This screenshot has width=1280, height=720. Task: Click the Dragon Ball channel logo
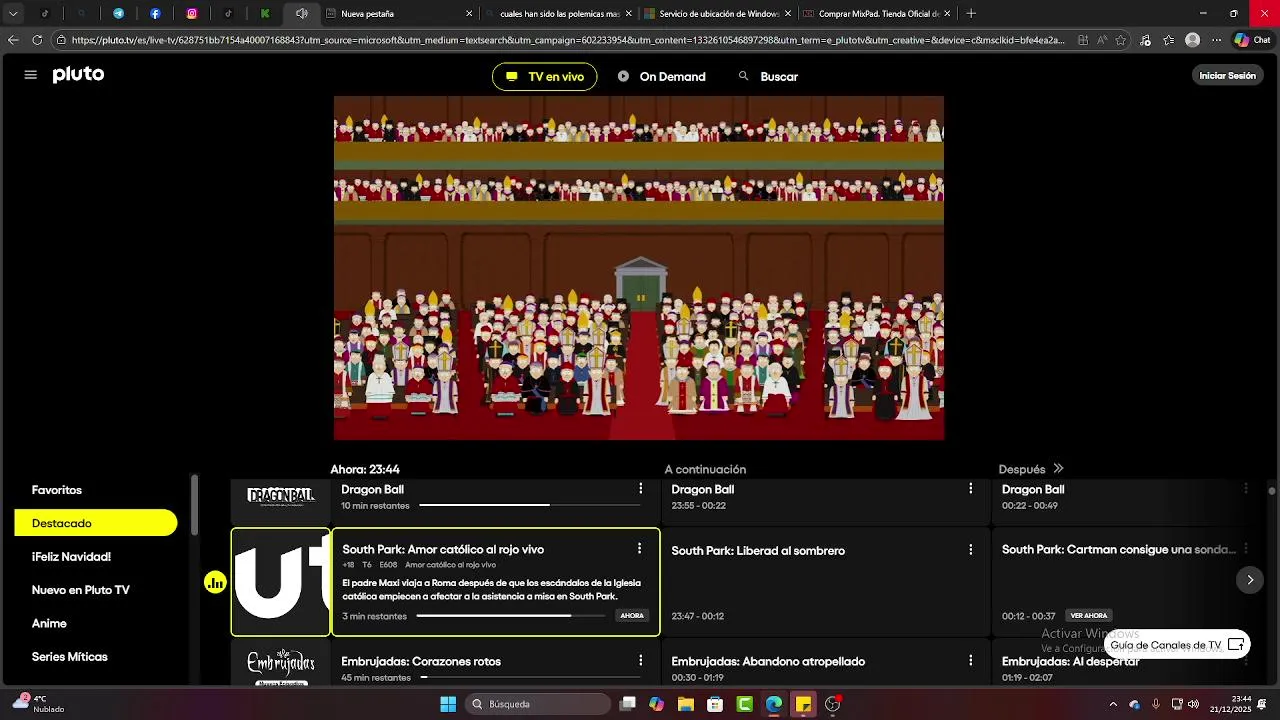pyautogui.click(x=281, y=497)
